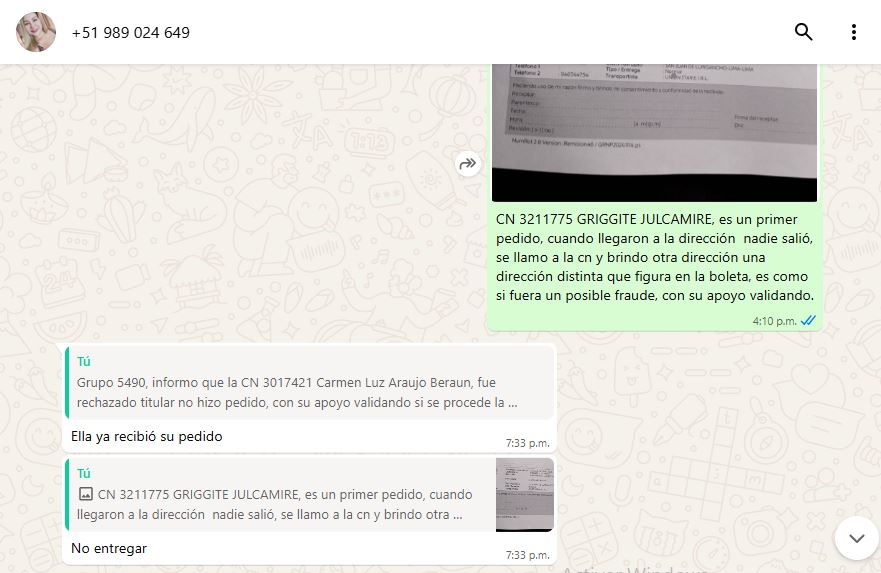Click the green message about posible fraude

coord(654,256)
